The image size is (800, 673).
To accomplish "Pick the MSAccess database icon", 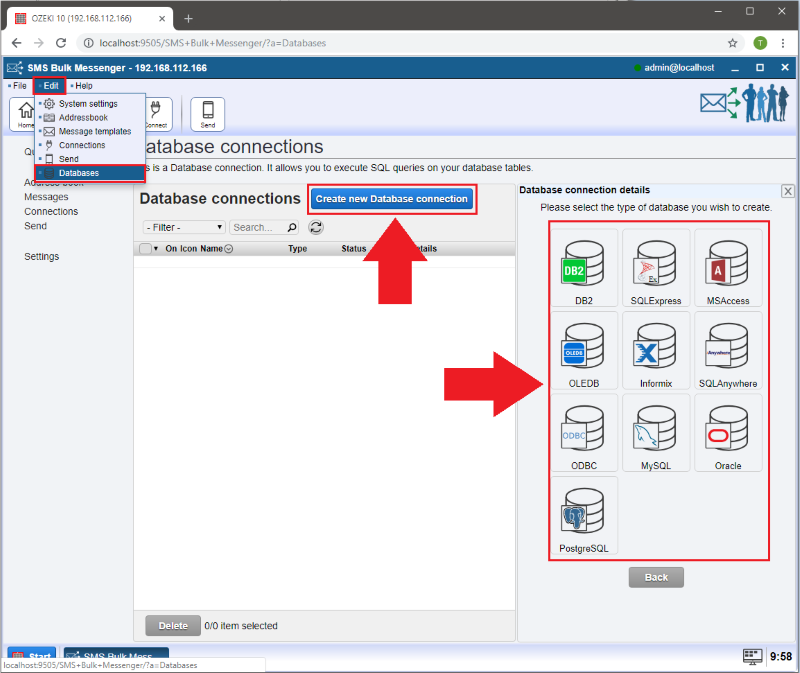I will pos(728,267).
